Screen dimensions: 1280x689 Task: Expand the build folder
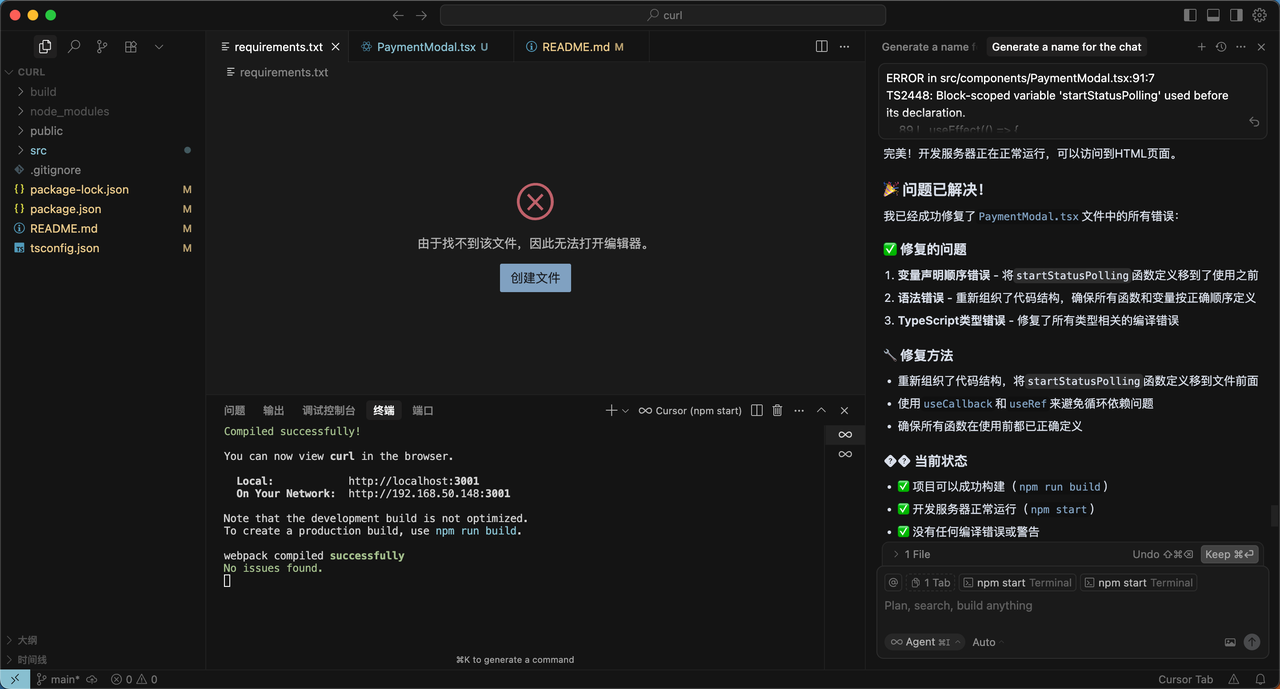point(102,91)
